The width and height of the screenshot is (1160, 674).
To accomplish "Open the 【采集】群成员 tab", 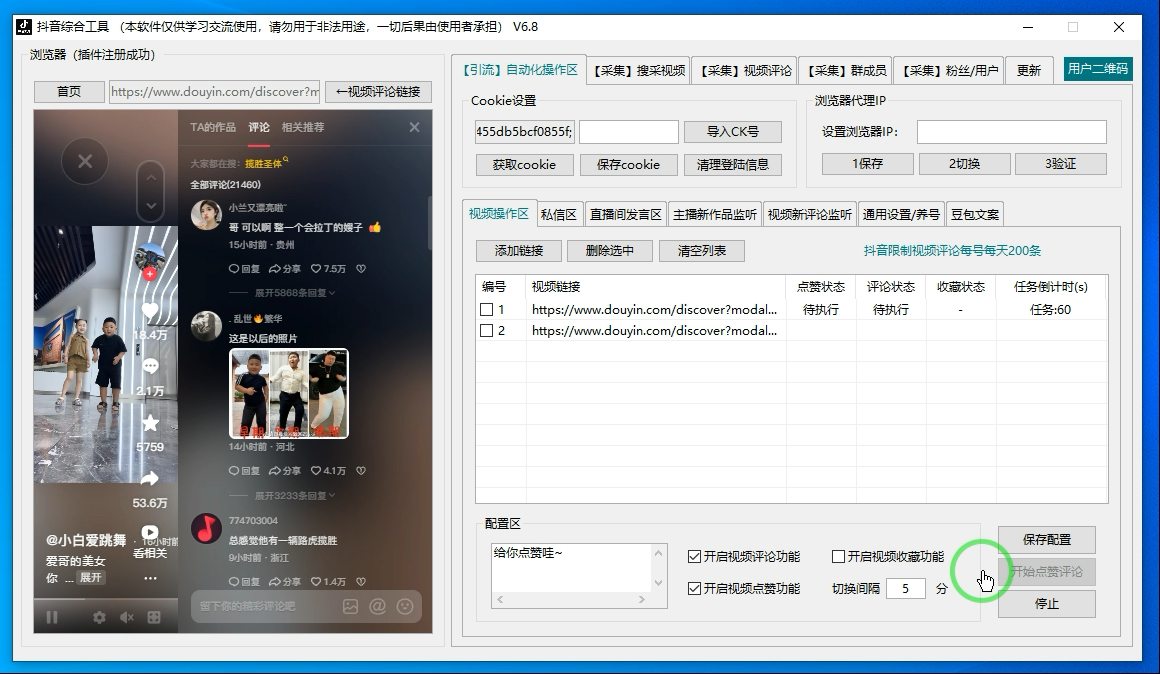I will (x=846, y=70).
